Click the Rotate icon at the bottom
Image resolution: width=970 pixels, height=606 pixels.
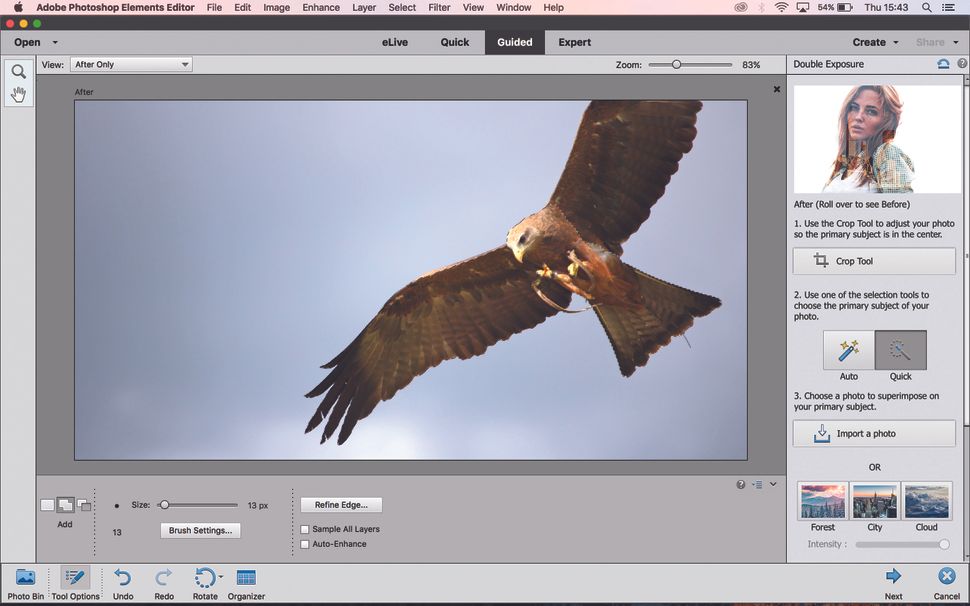[x=205, y=578]
